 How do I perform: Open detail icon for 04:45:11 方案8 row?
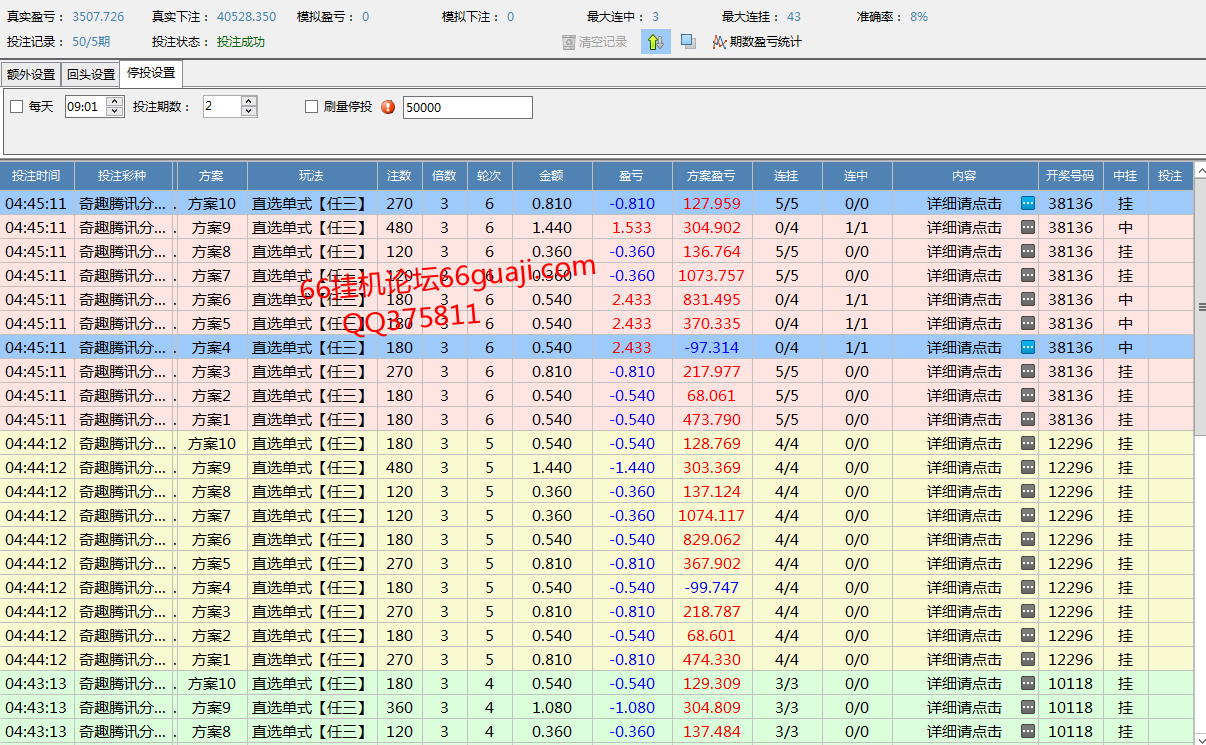pos(1028,251)
